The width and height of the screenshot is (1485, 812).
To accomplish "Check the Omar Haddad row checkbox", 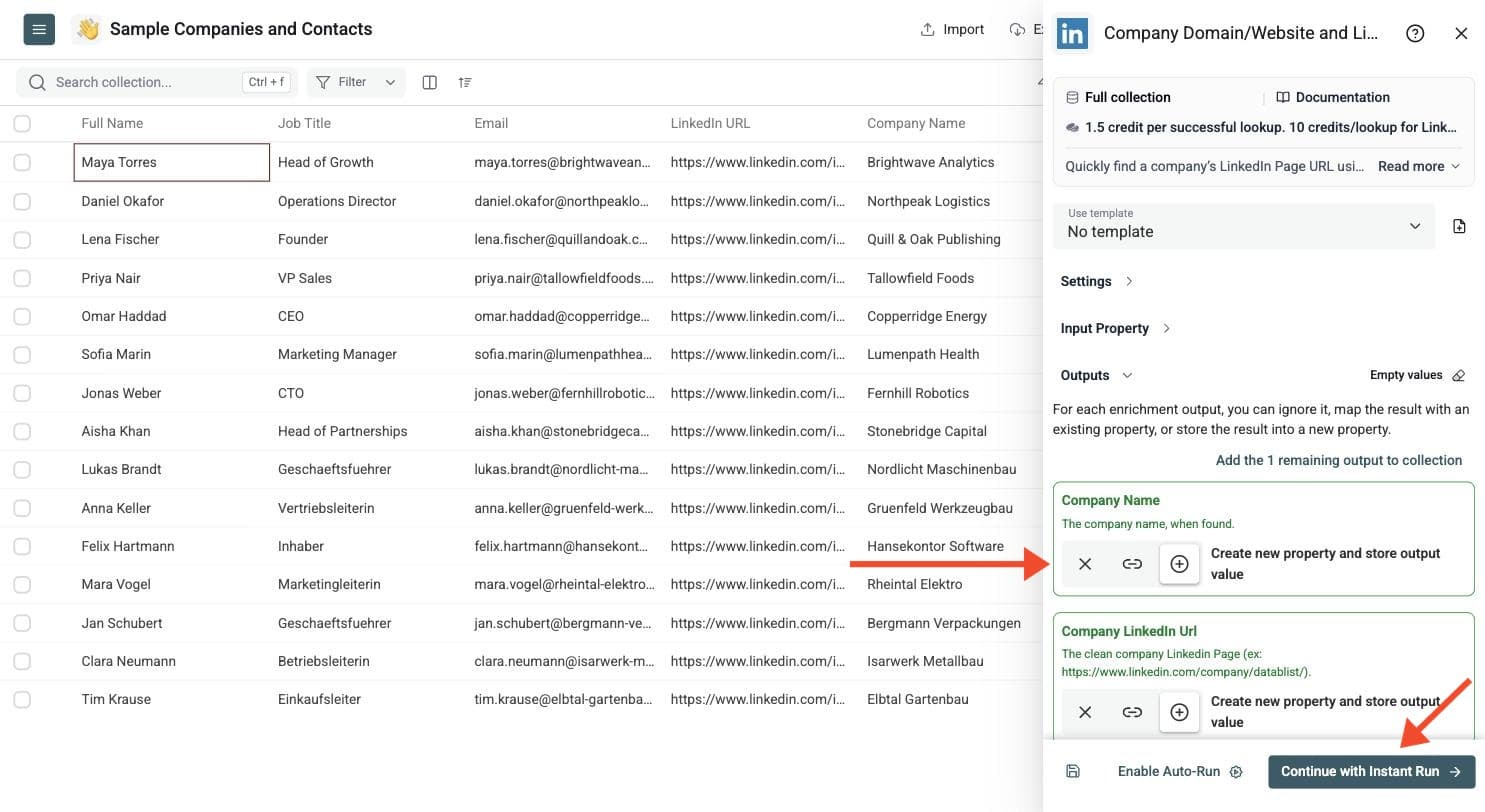I will 22,316.
